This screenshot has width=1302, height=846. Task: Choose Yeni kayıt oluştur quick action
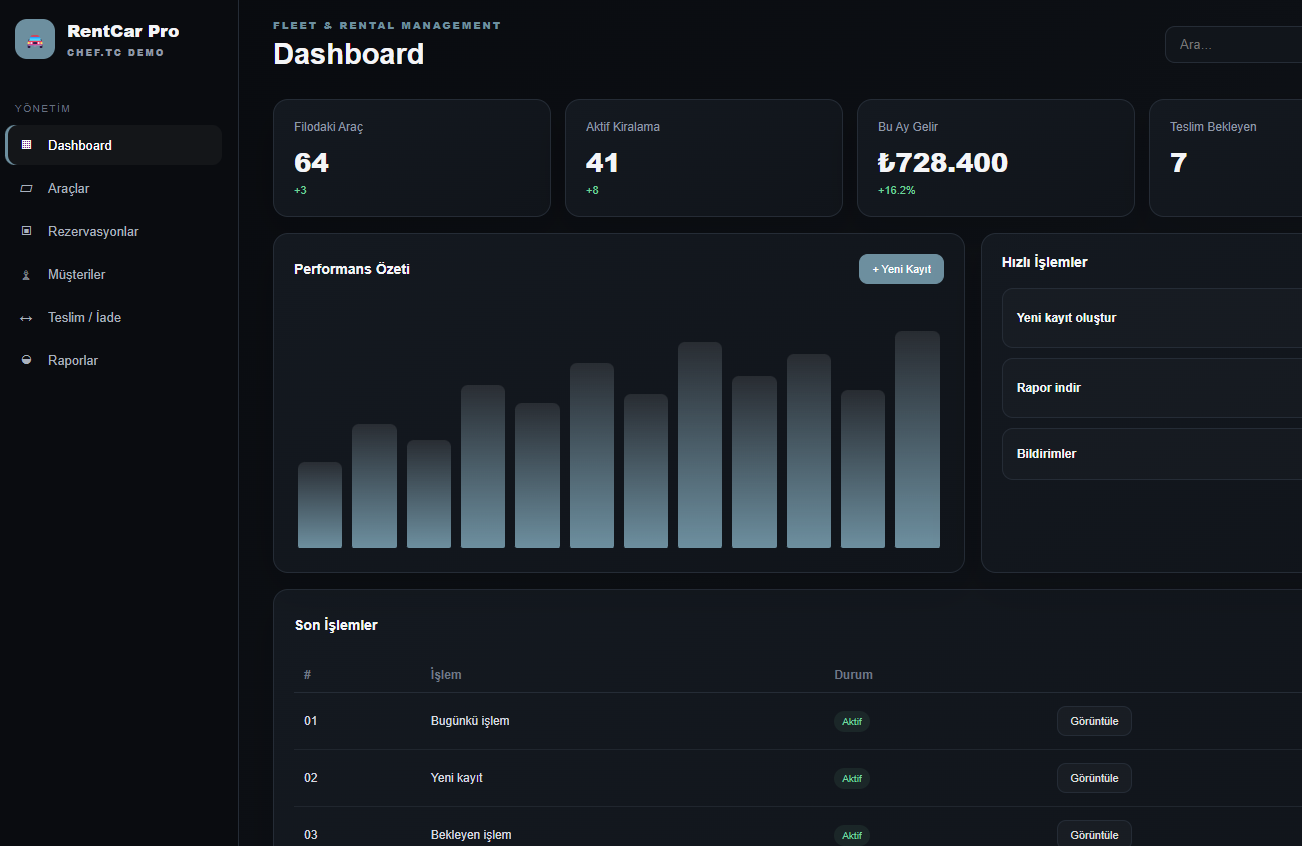1152,318
